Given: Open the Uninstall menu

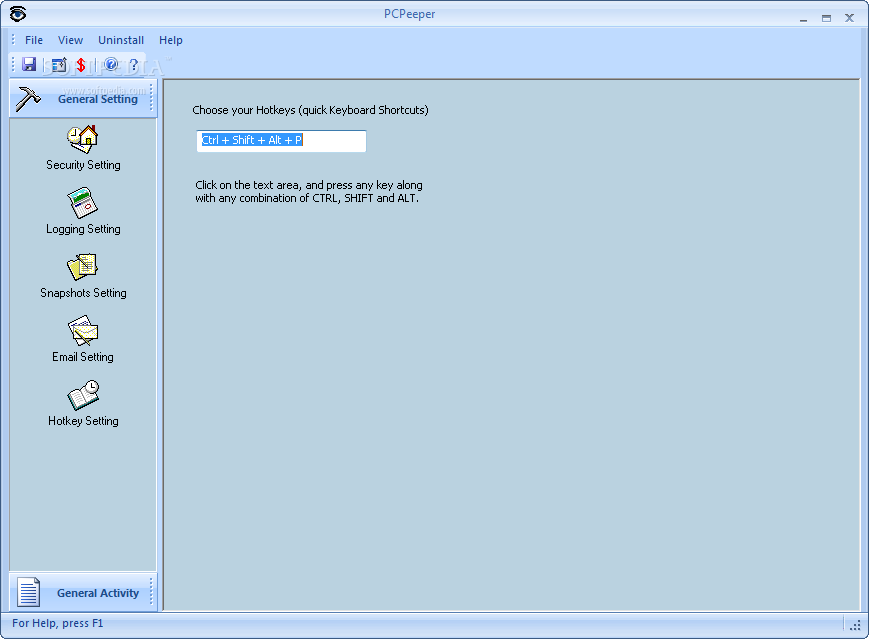Looking at the screenshot, I should pos(121,40).
